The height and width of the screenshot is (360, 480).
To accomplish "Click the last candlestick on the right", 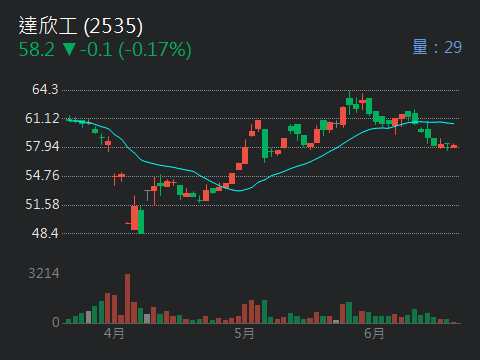I will 454,146.
